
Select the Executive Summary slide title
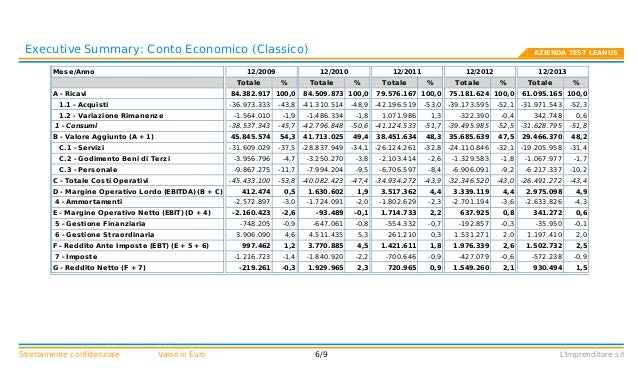(x=166, y=49)
